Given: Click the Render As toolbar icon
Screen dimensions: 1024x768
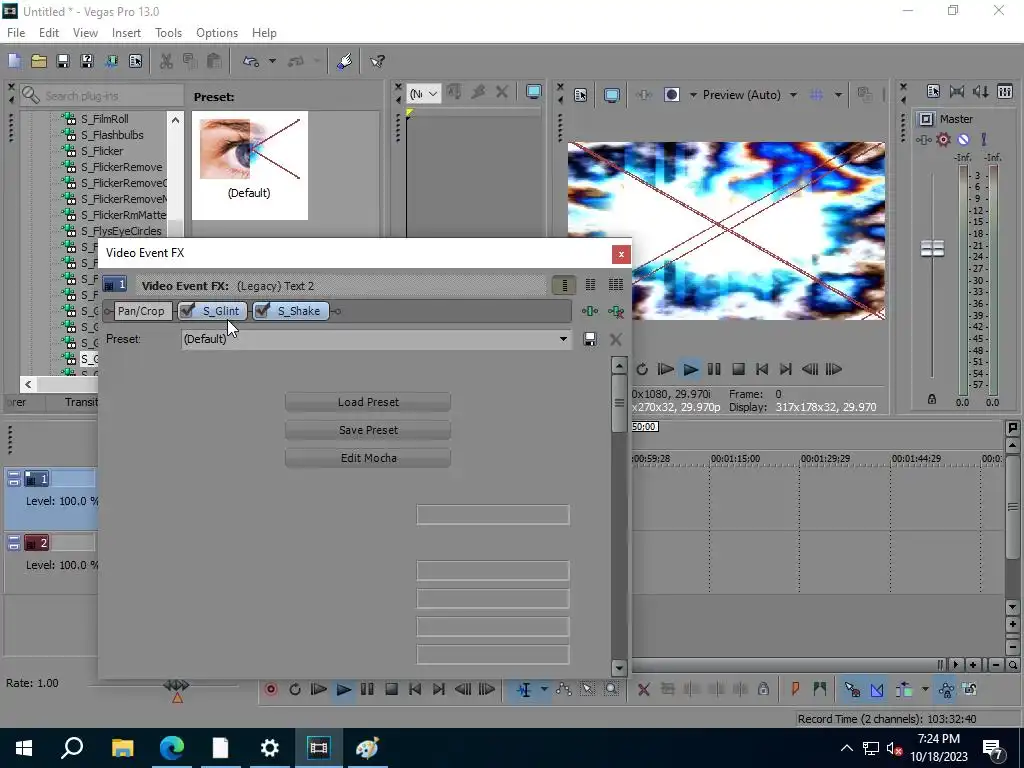Looking at the screenshot, I should pyautogui.click(x=111, y=61).
